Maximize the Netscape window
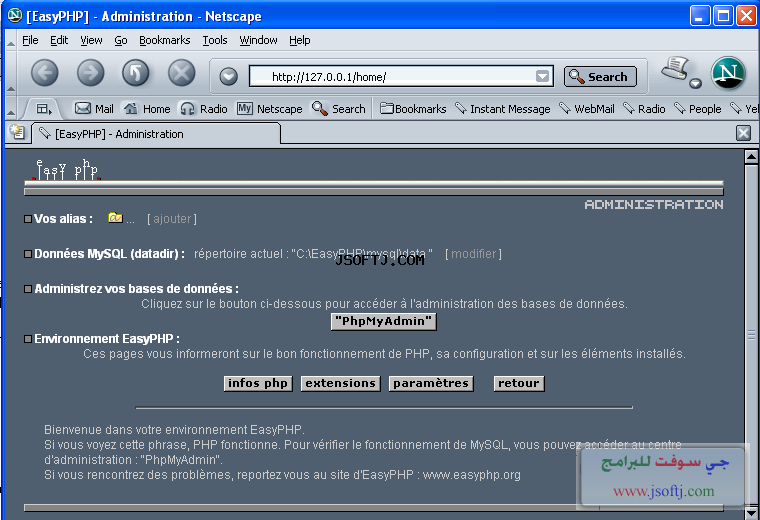The height and width of the screenshot is (520, 760). (723, 16)
